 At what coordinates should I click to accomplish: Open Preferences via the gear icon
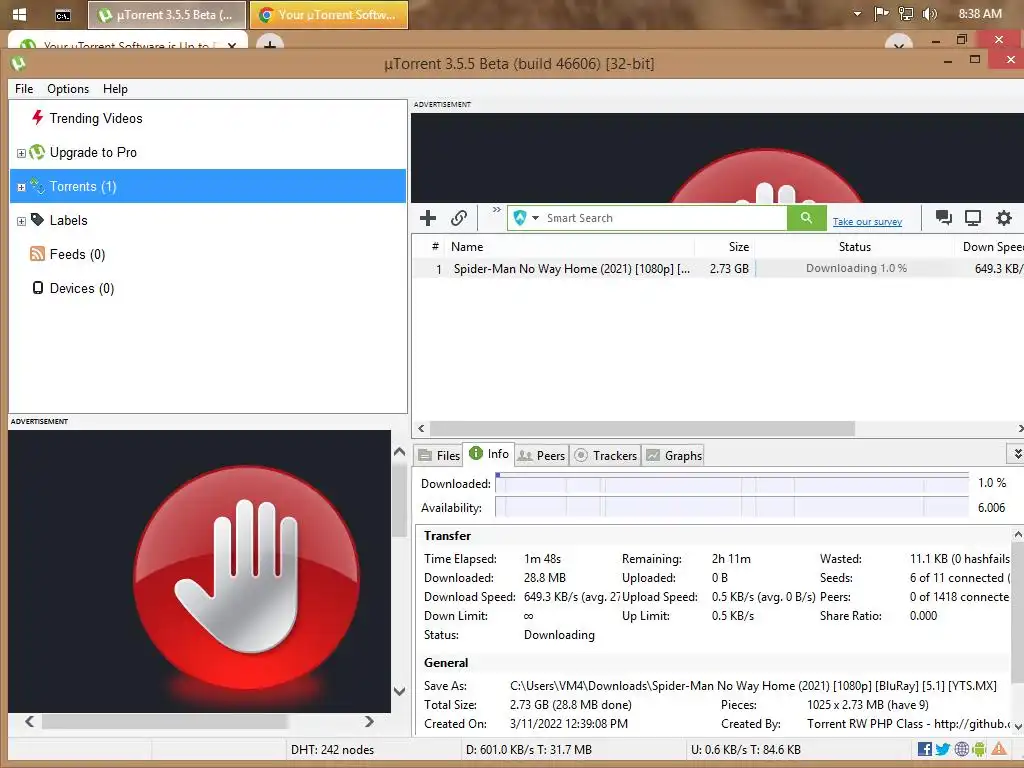pos(1004,217)
